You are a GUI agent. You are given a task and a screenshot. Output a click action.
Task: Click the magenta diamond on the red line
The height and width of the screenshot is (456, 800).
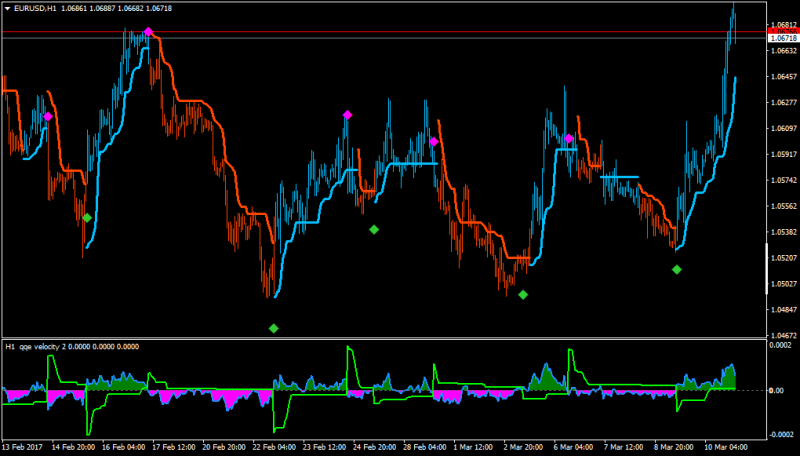coord(148,32)
